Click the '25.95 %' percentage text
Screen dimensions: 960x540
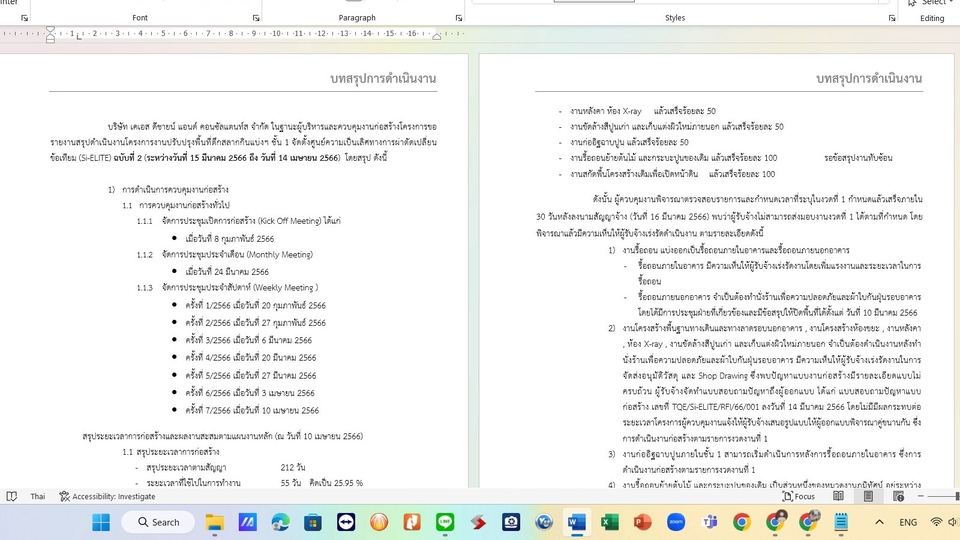point(349,483)
